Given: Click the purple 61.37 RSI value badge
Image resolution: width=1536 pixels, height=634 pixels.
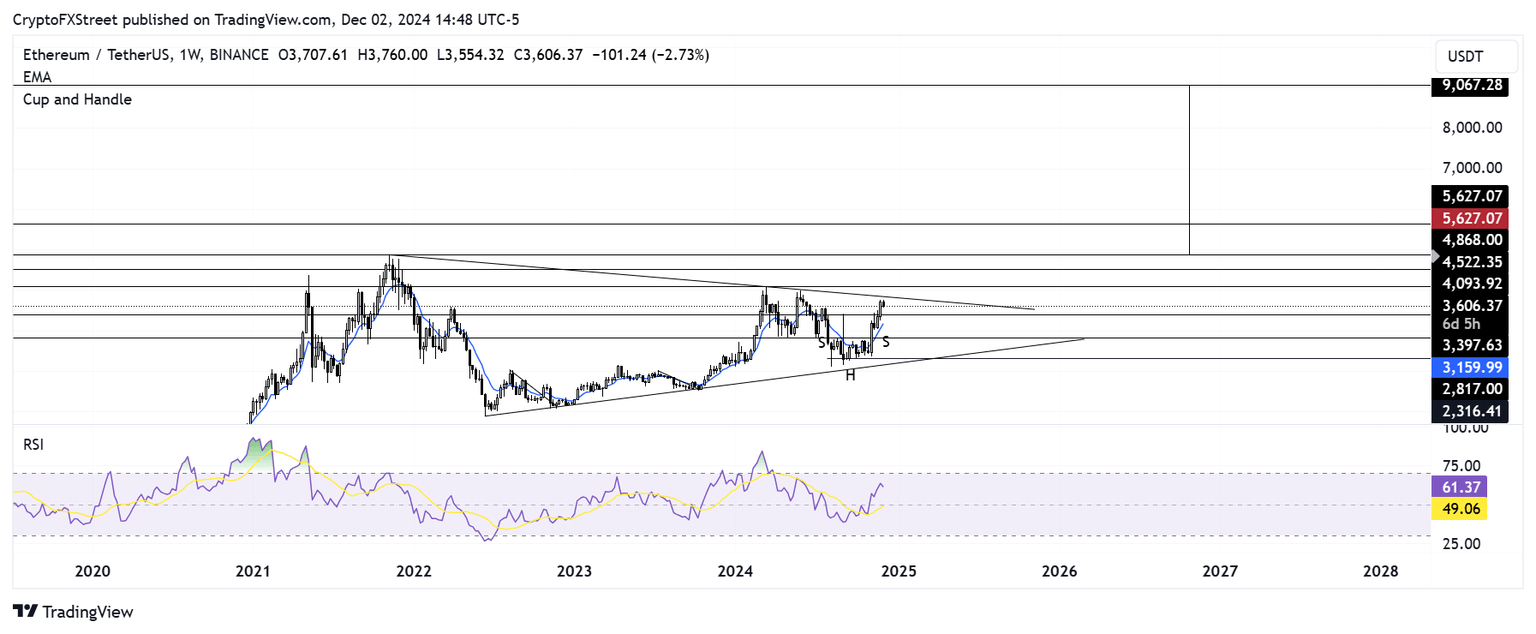Looking at the screenshot, I should pyautogui.click(x=1460, y=487).
